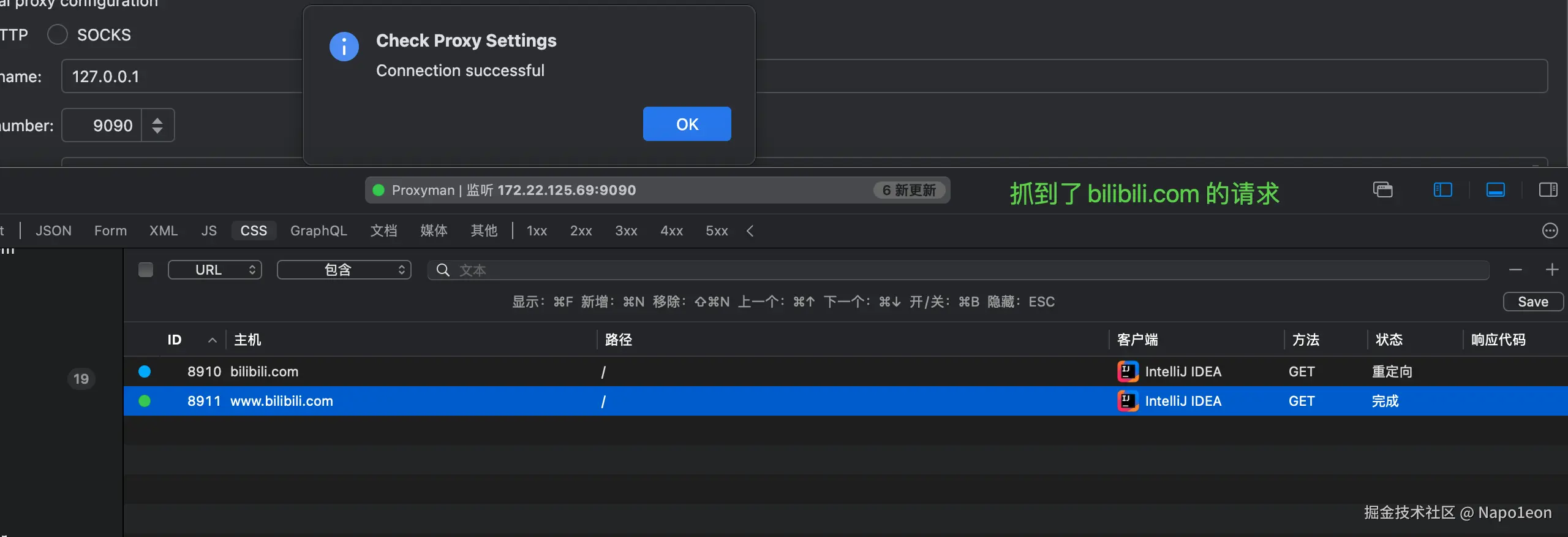Open the 包含 match condition dropdown

344,270
